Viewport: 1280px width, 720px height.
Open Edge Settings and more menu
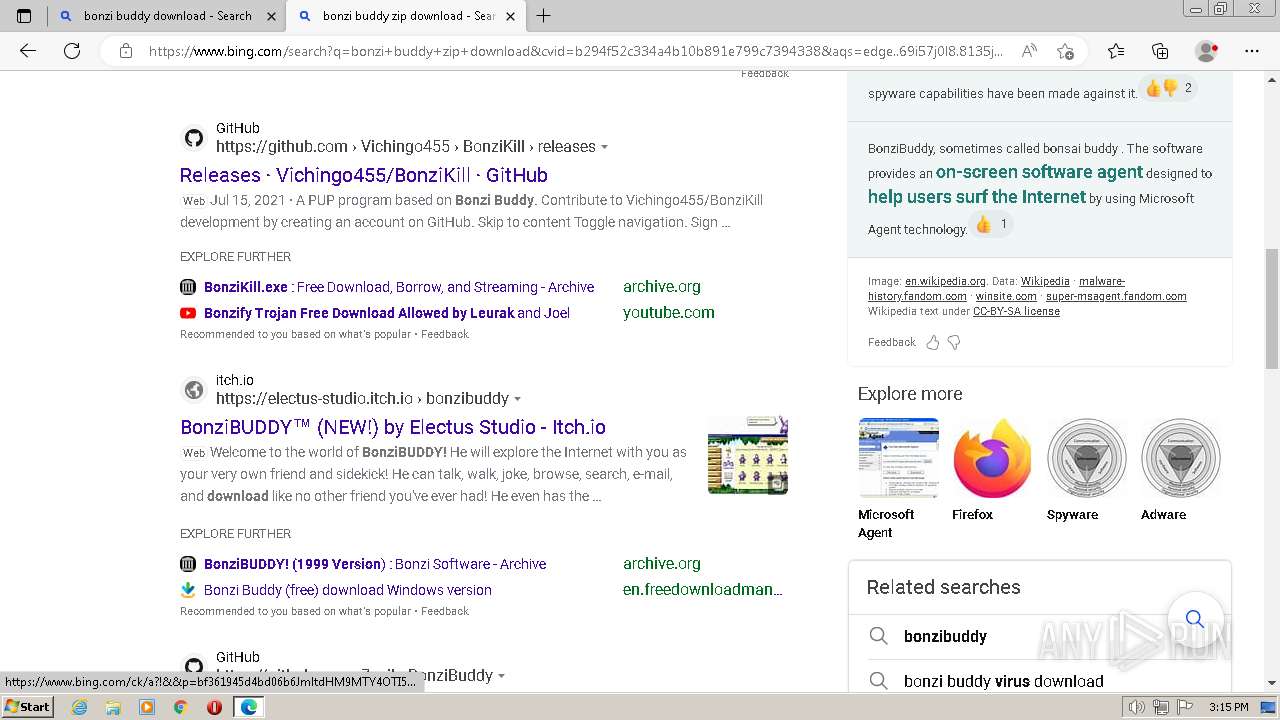(x=1252, y=51)
